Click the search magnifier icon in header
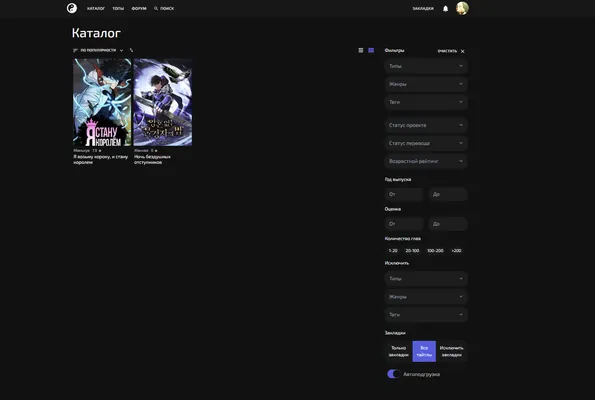The width and height of the screenshot is (595, 400). 156,8
